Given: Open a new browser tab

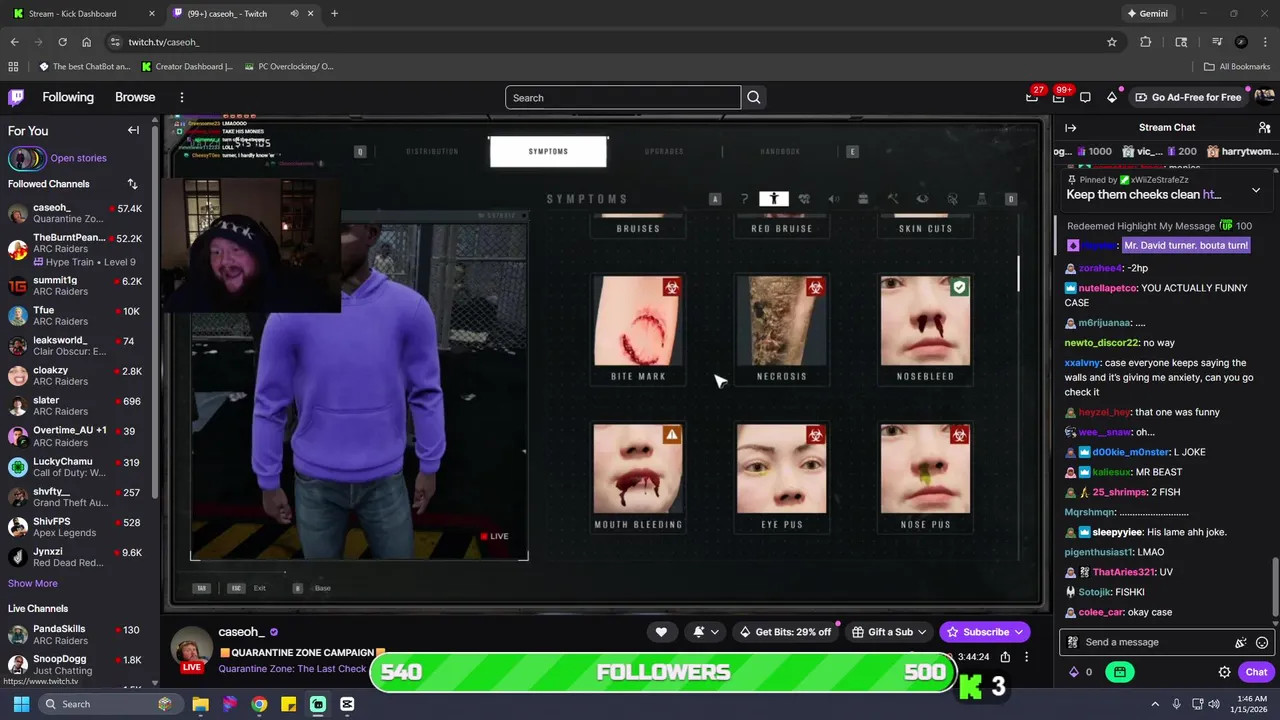Looking at the screenshot, I should click(x=334, y=13).
